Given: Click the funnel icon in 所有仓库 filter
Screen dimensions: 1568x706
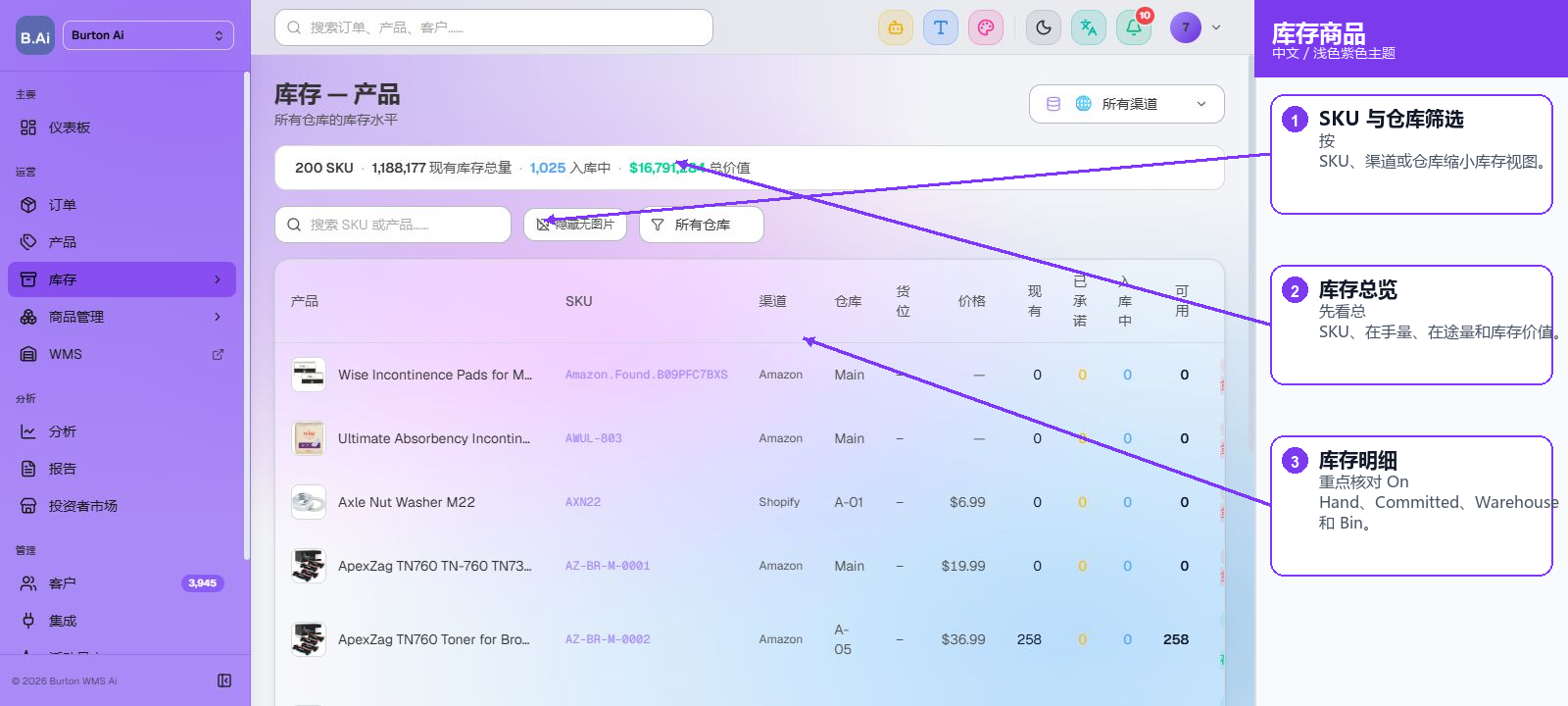Looking at the screenshot, I should coord(658,225).
